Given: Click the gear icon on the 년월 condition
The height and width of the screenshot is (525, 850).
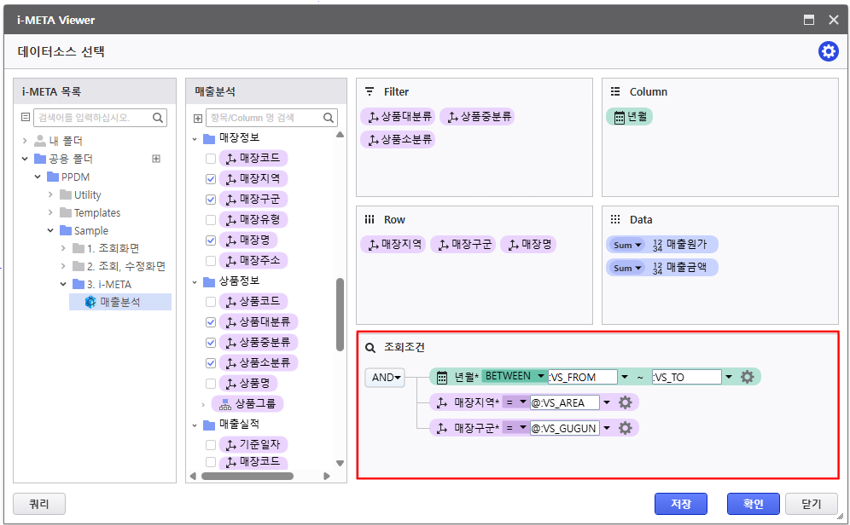Looking at the screenshot, I should (748, 377).
